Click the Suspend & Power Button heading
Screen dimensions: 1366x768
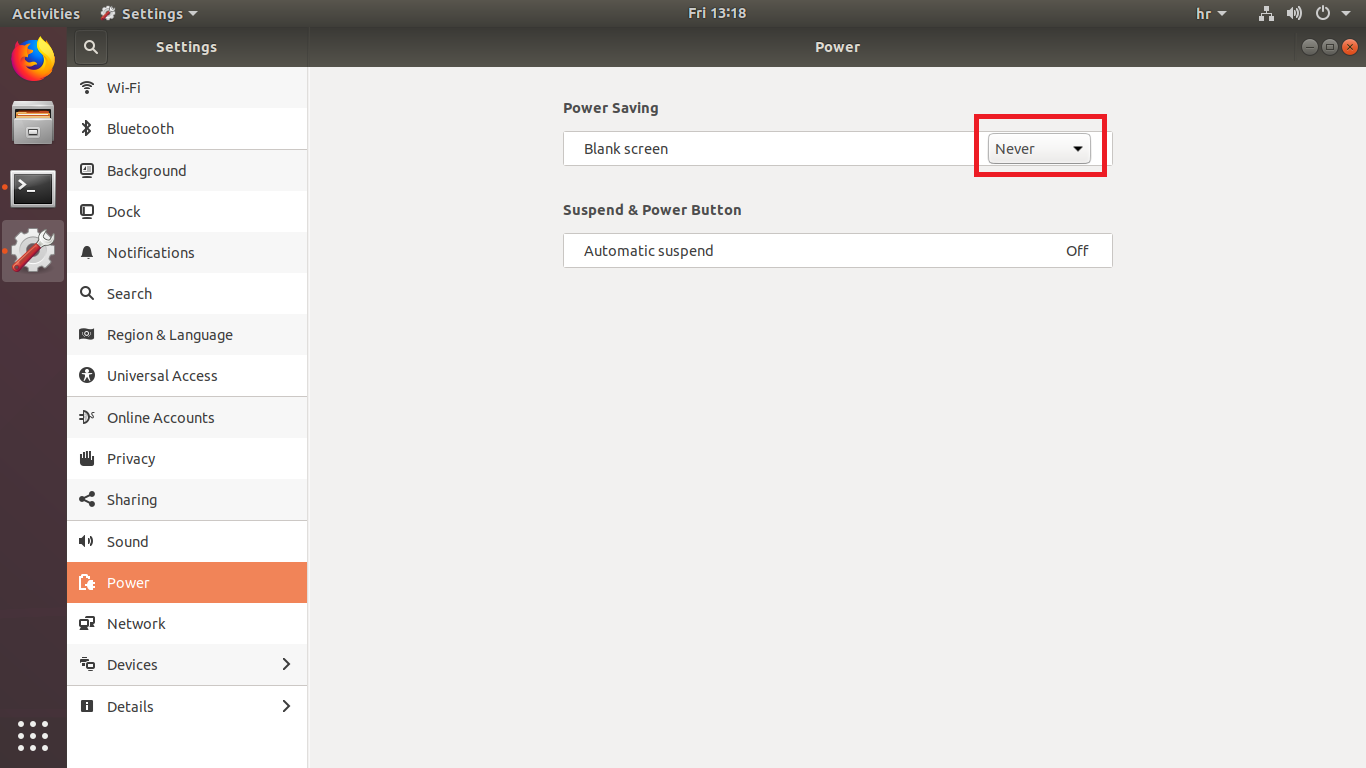(652, 210)
